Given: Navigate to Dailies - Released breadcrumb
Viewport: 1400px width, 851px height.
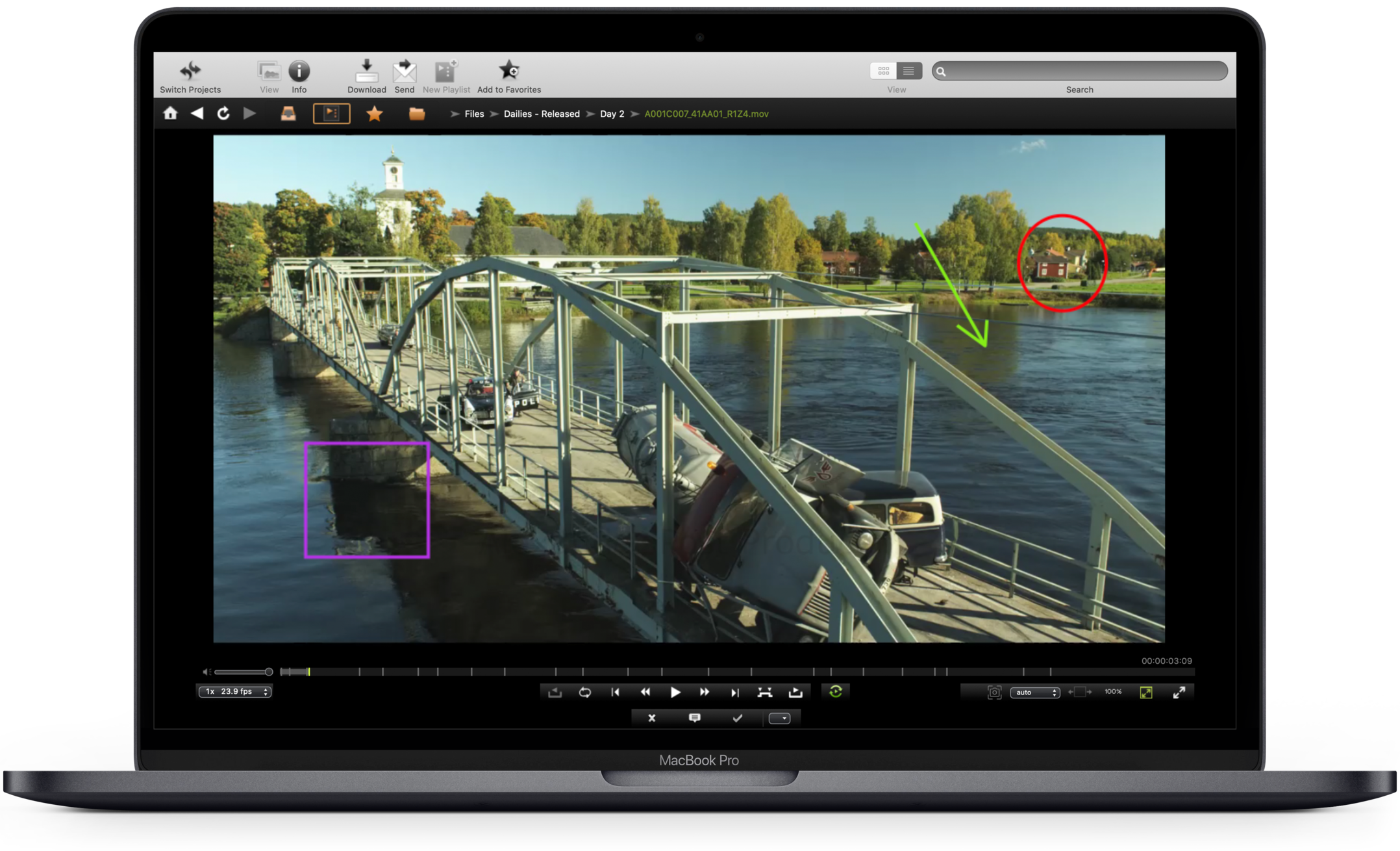Looking at the screenshot, I should click(542, 114).
